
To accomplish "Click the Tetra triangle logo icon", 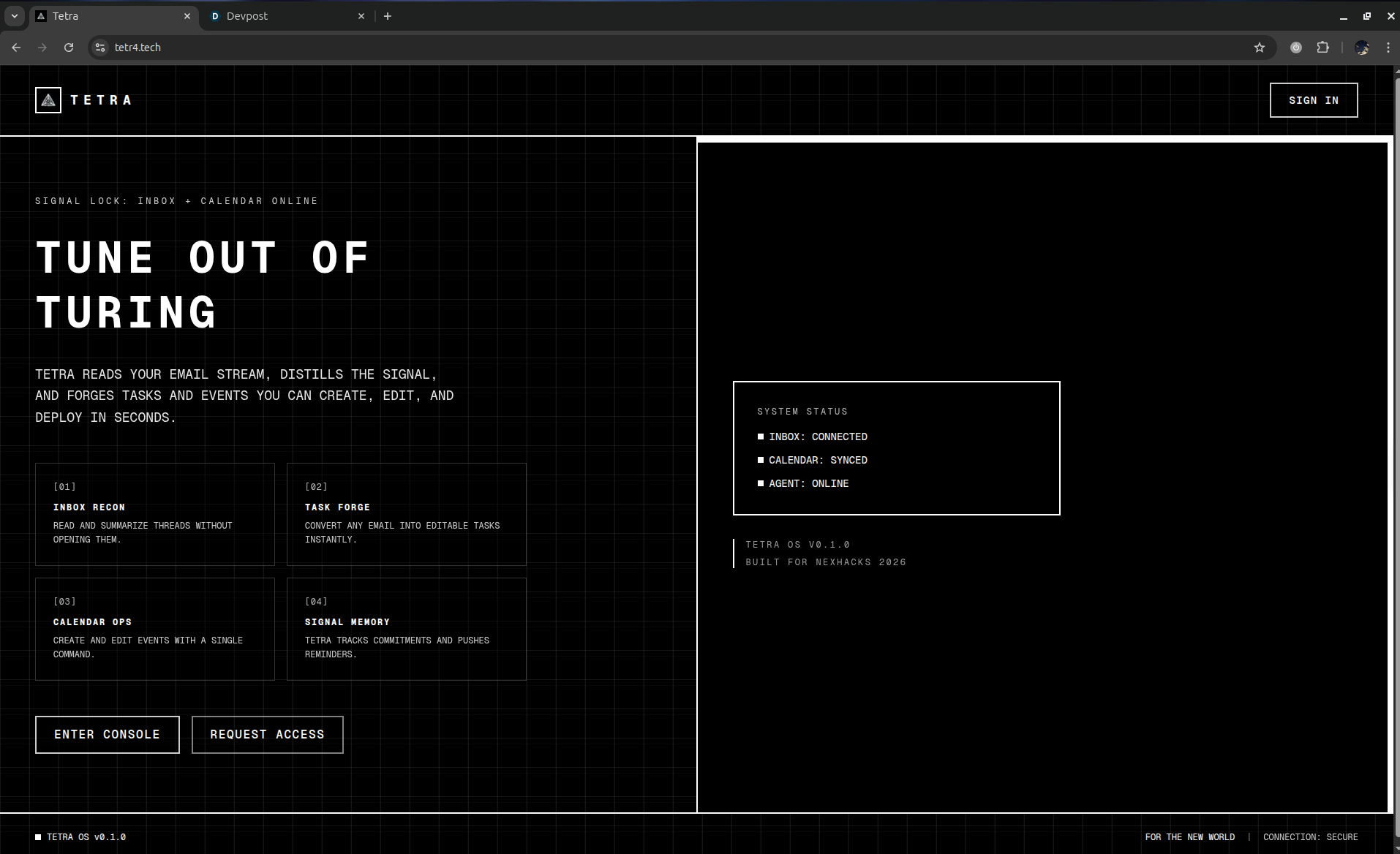I will pos(48,100).
